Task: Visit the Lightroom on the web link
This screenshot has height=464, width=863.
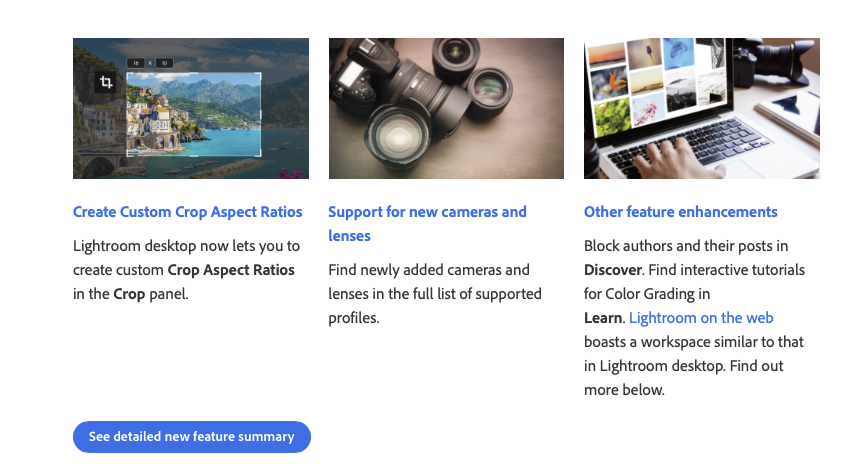Action: pyautogui.click(x=701, y=318)
